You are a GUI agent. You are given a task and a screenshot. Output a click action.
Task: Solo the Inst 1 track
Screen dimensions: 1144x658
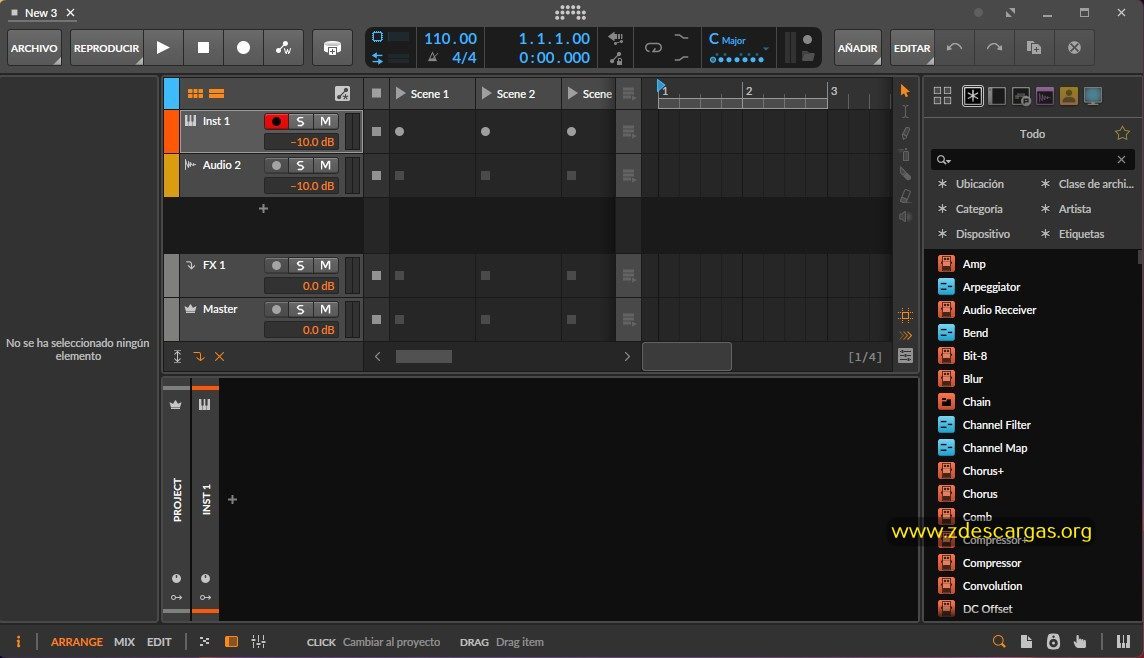click(300, 121)
